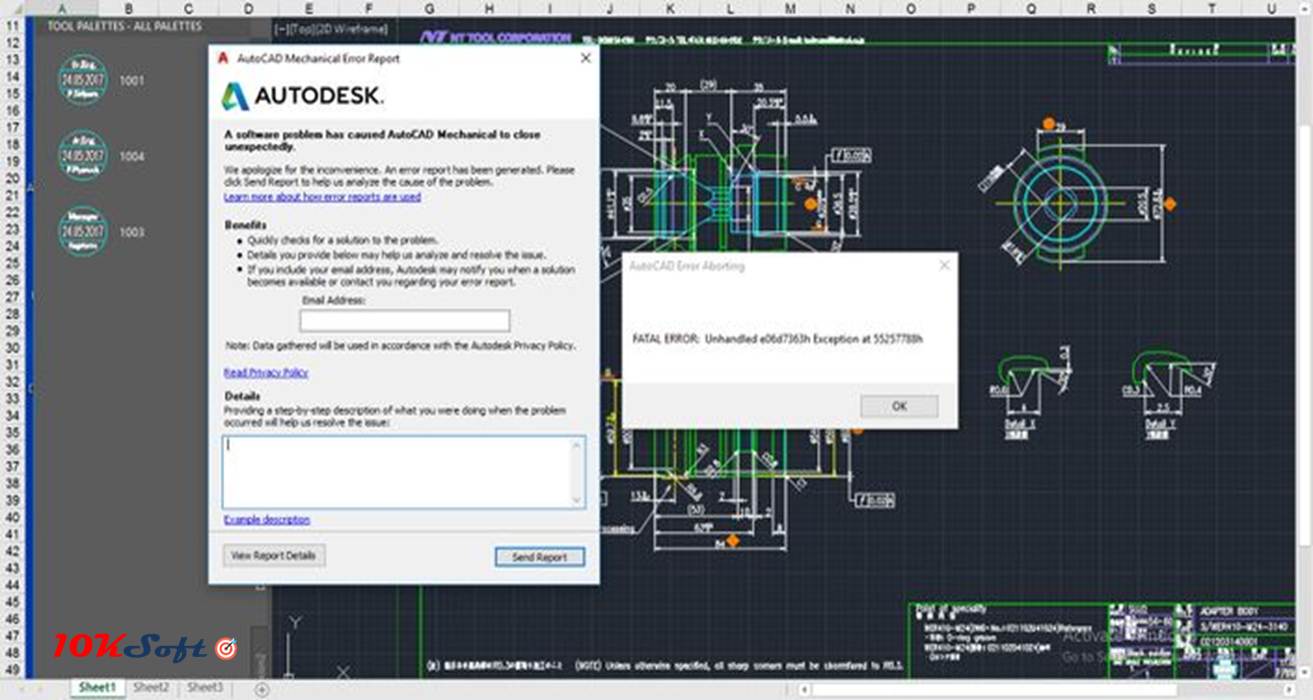Switch to the Sheet1 tab
This screenshot has width=1313, height=700.
98,688
